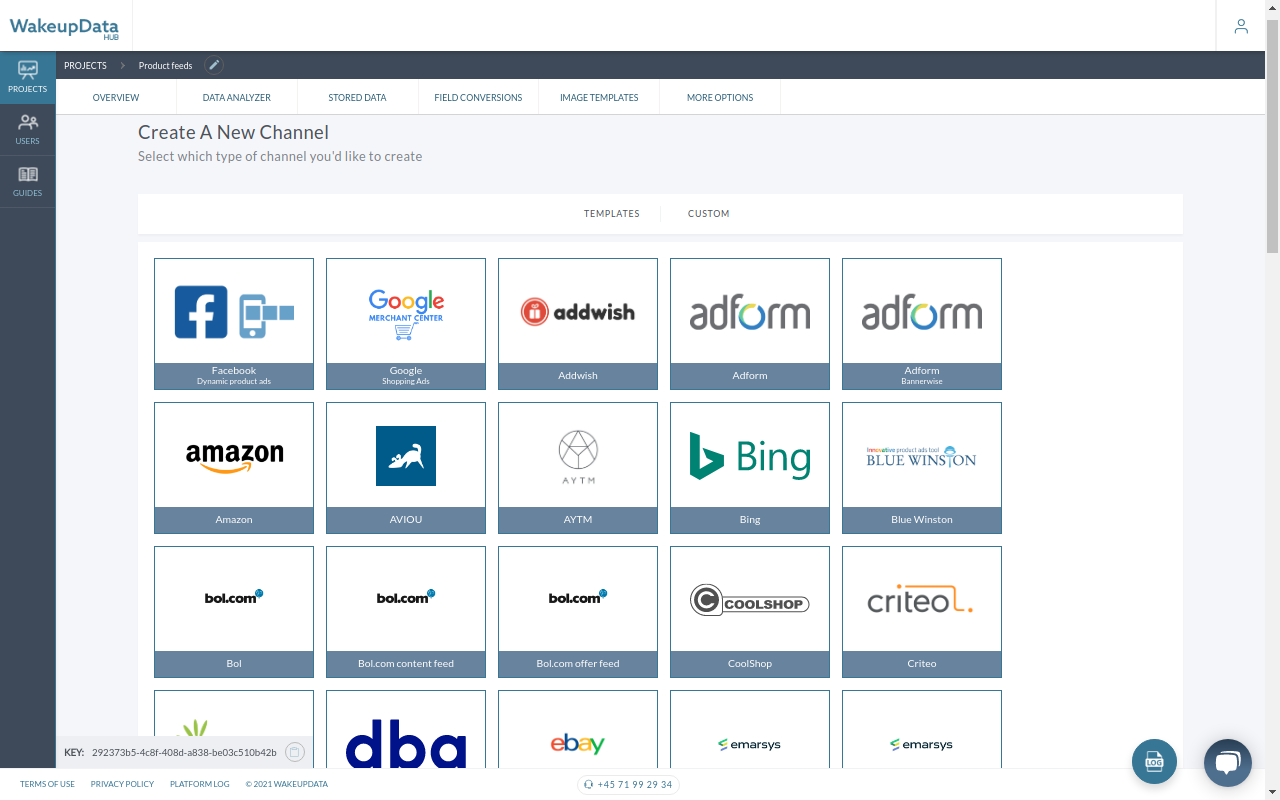The height and width of the screenshot is (800, 1280).
Task: Click the WakeupData Hub logo
Action: tap(64, 26)
